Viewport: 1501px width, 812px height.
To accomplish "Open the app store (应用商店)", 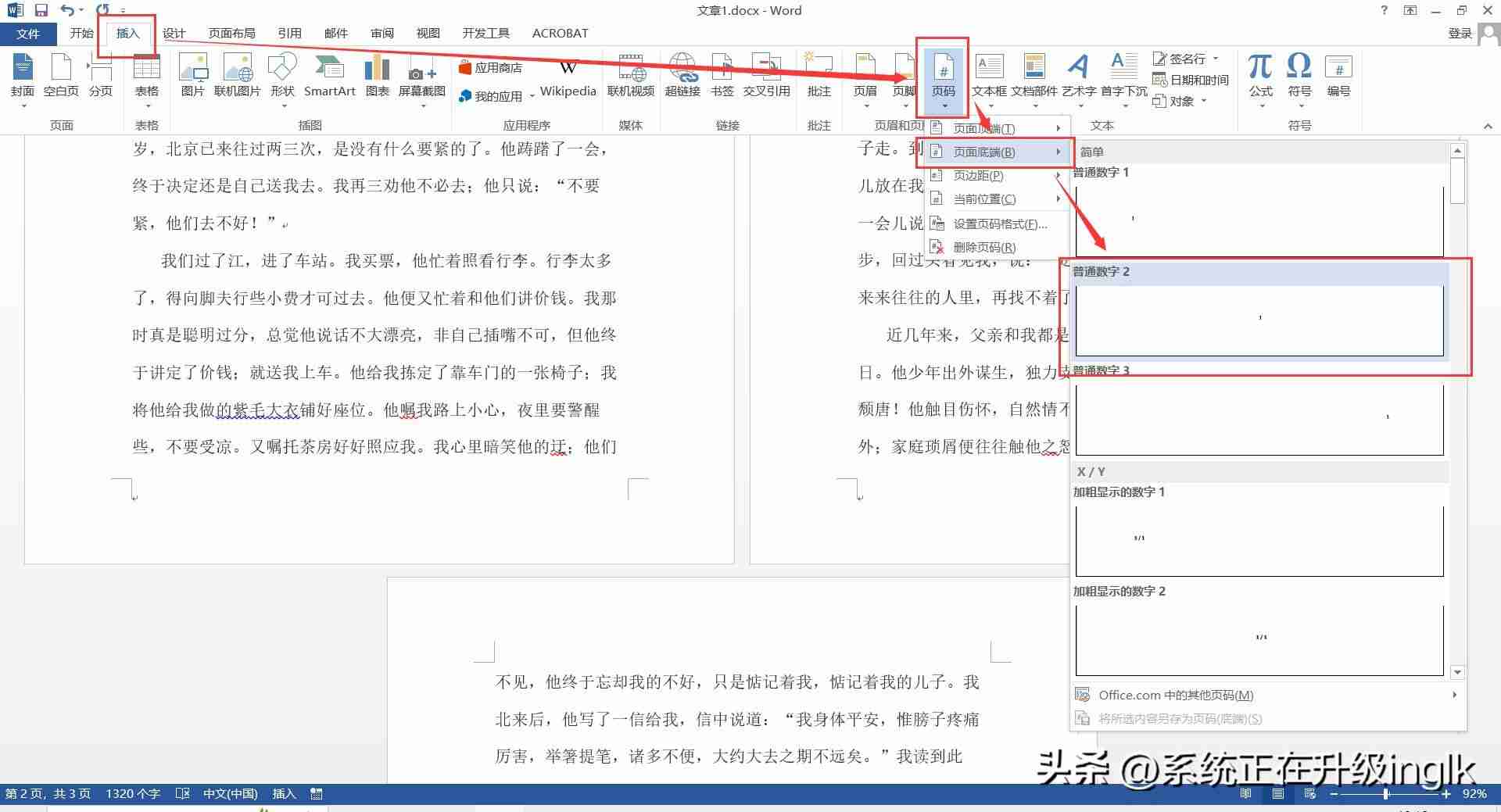I will click(x=491, y=68).
